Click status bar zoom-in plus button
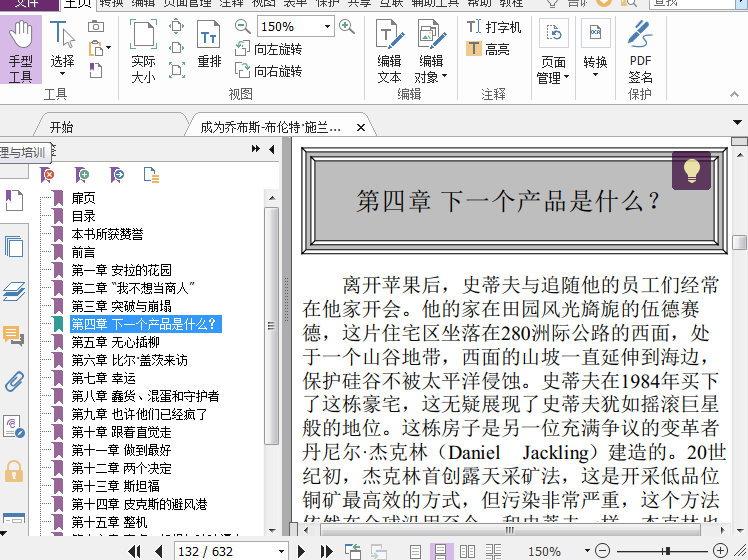 [x=720, y=551]
